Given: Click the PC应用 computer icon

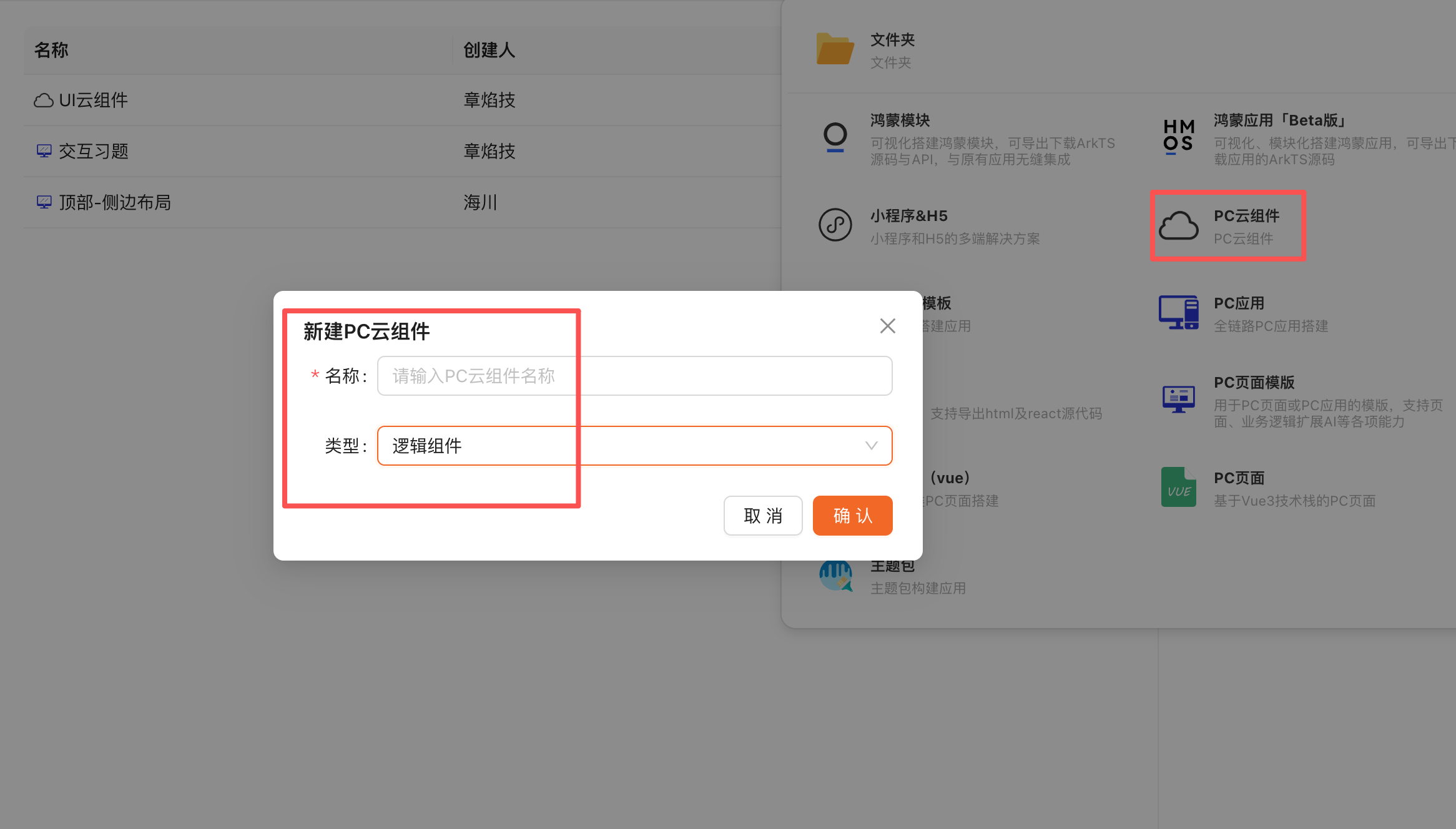Looking at the screenshot, I should pyautogui.click(x=1178, y=312).
